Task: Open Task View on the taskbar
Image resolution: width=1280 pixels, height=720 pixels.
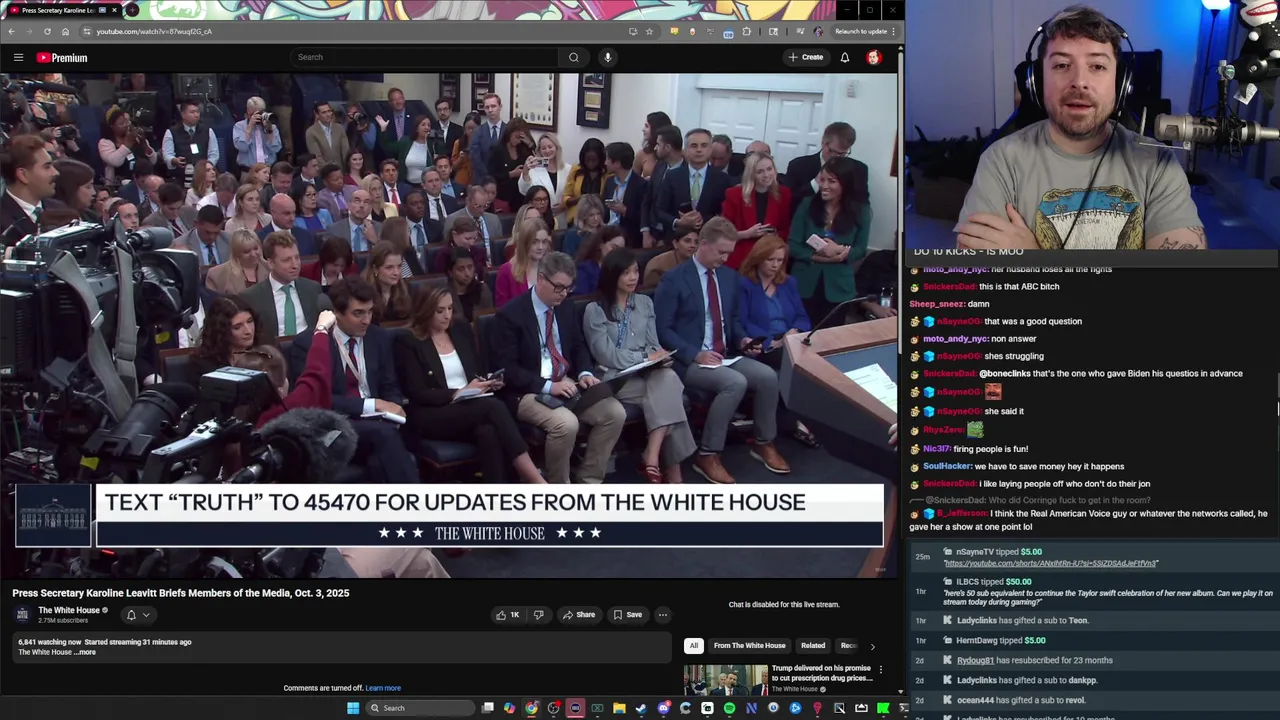Action: click(487, 708)
